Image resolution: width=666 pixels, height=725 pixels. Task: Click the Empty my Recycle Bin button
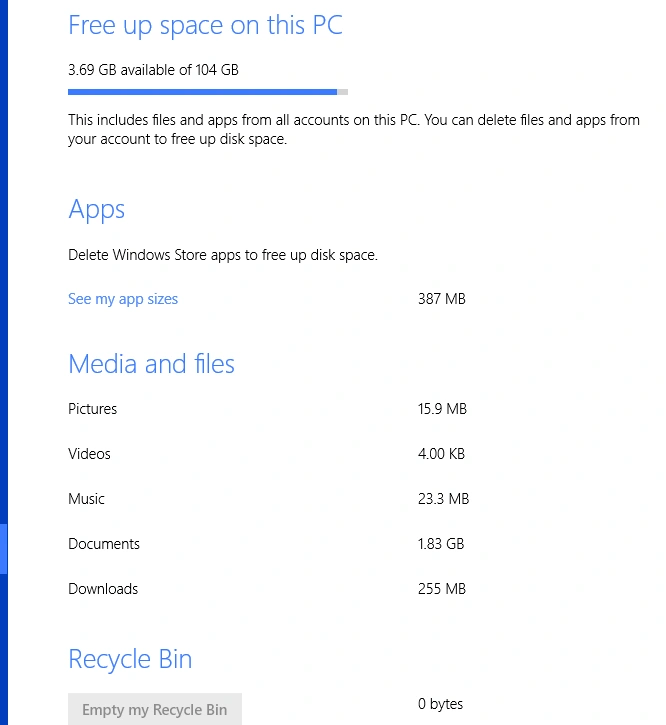click(154, 709)
